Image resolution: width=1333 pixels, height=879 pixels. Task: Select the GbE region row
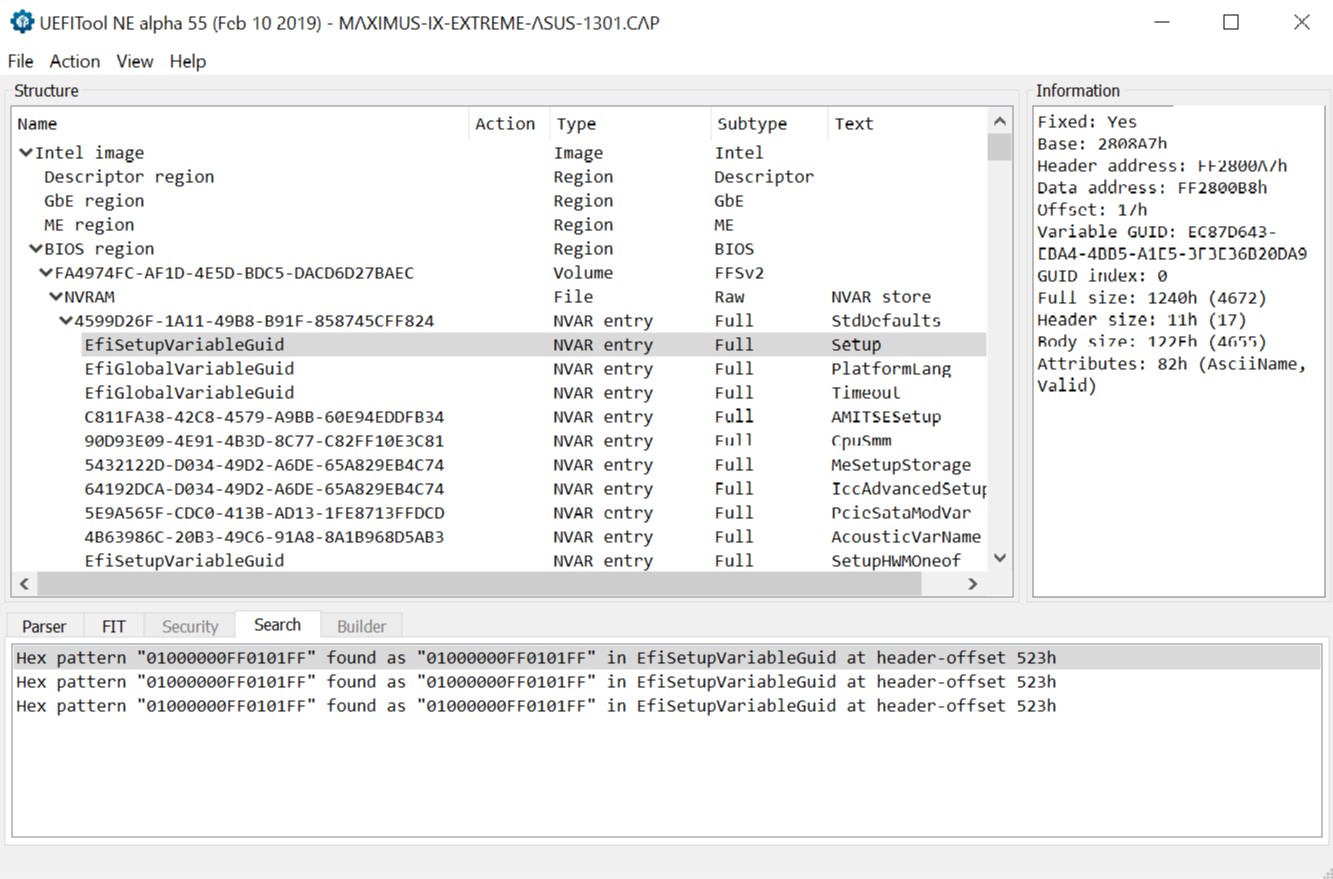[499, 201]
